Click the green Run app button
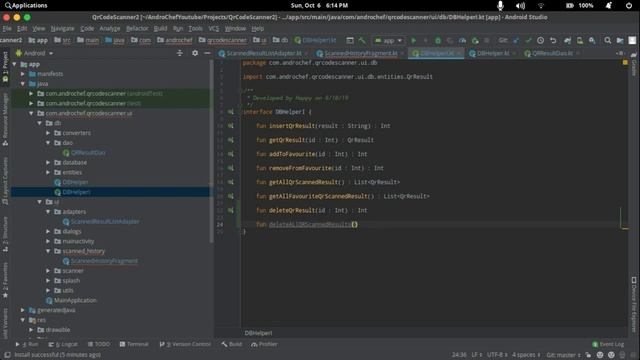 point(413,40)
